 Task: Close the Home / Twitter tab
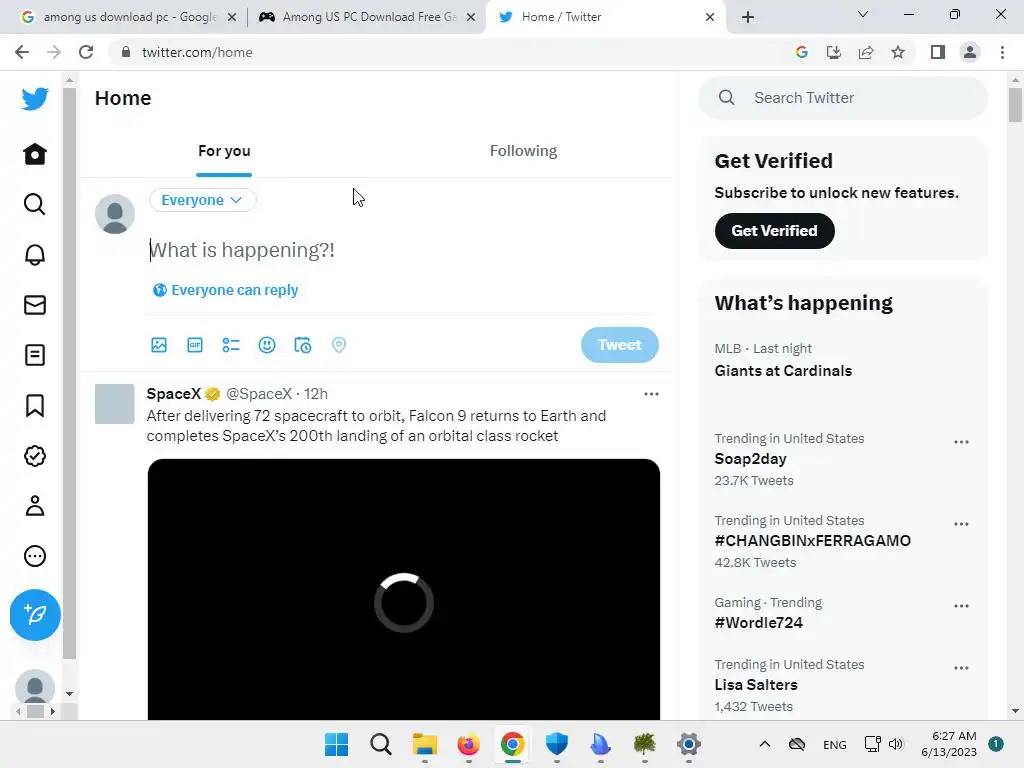pos(710,17)
